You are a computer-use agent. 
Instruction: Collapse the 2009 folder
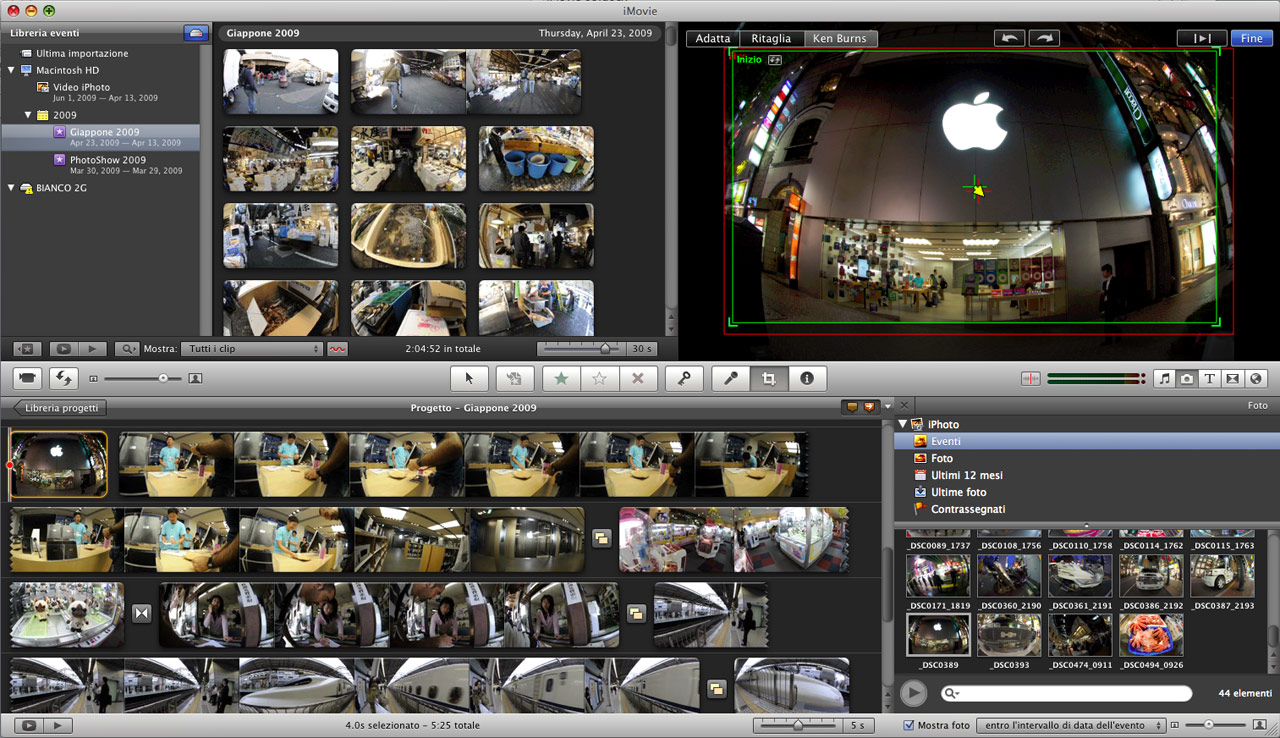coord(28,115)
